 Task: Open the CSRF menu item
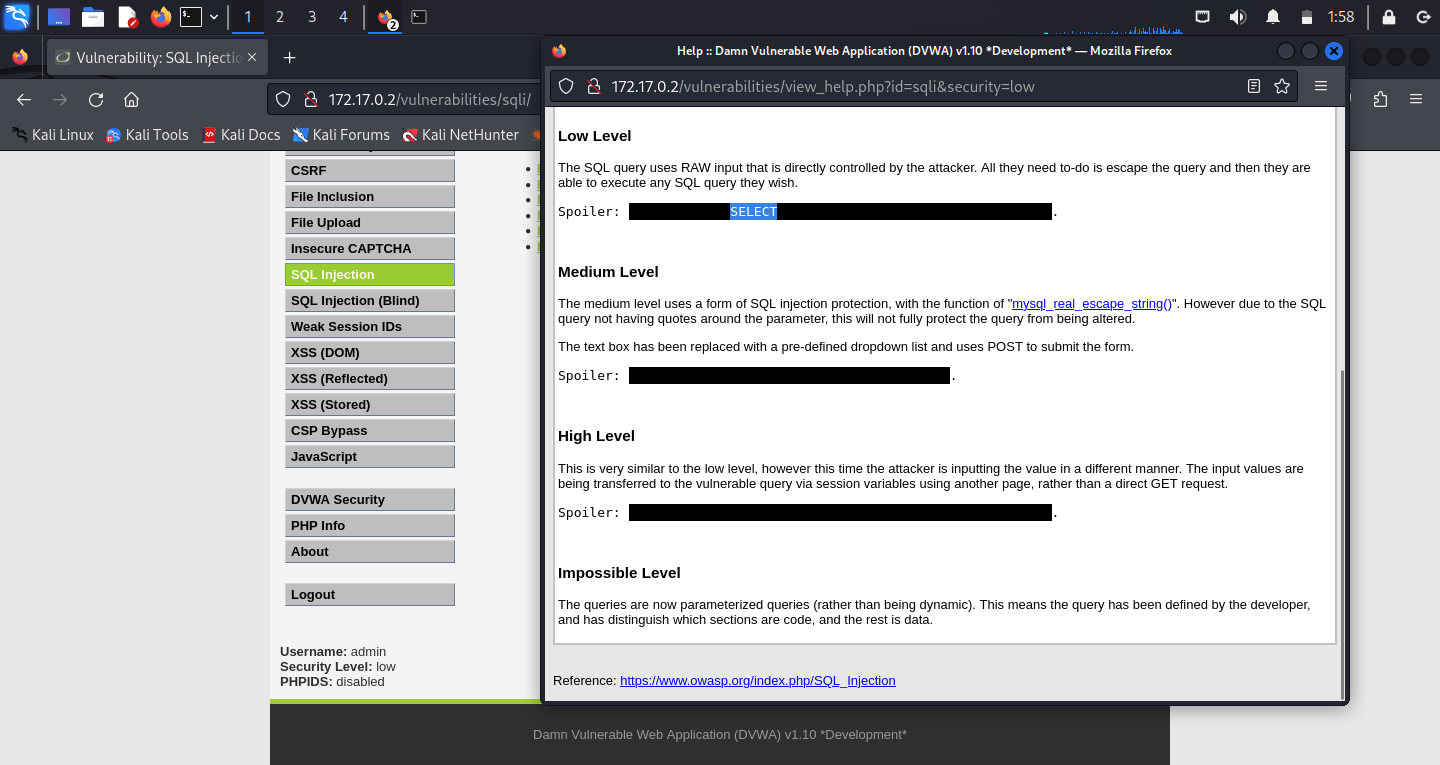370,171
